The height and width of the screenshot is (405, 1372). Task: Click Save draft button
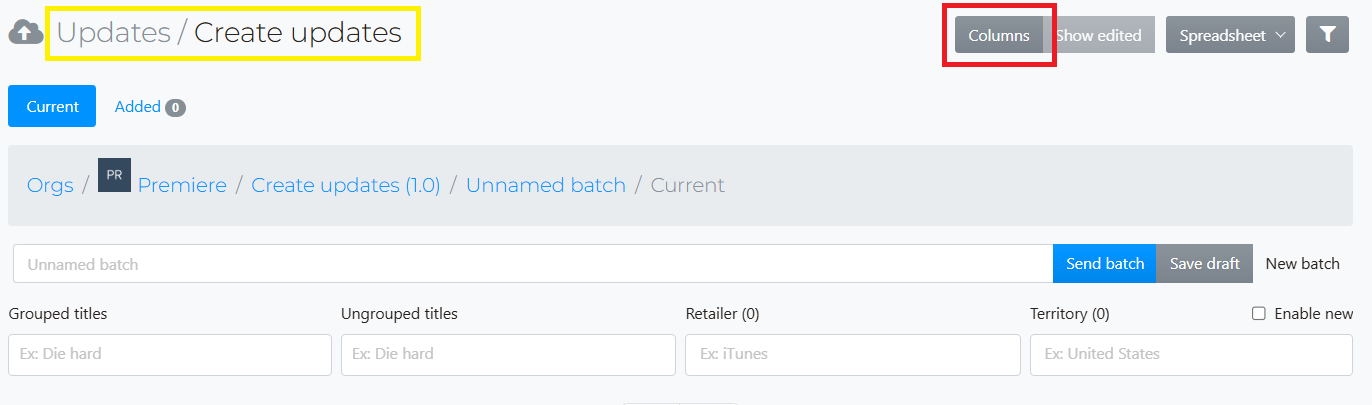click(1204, 264)
